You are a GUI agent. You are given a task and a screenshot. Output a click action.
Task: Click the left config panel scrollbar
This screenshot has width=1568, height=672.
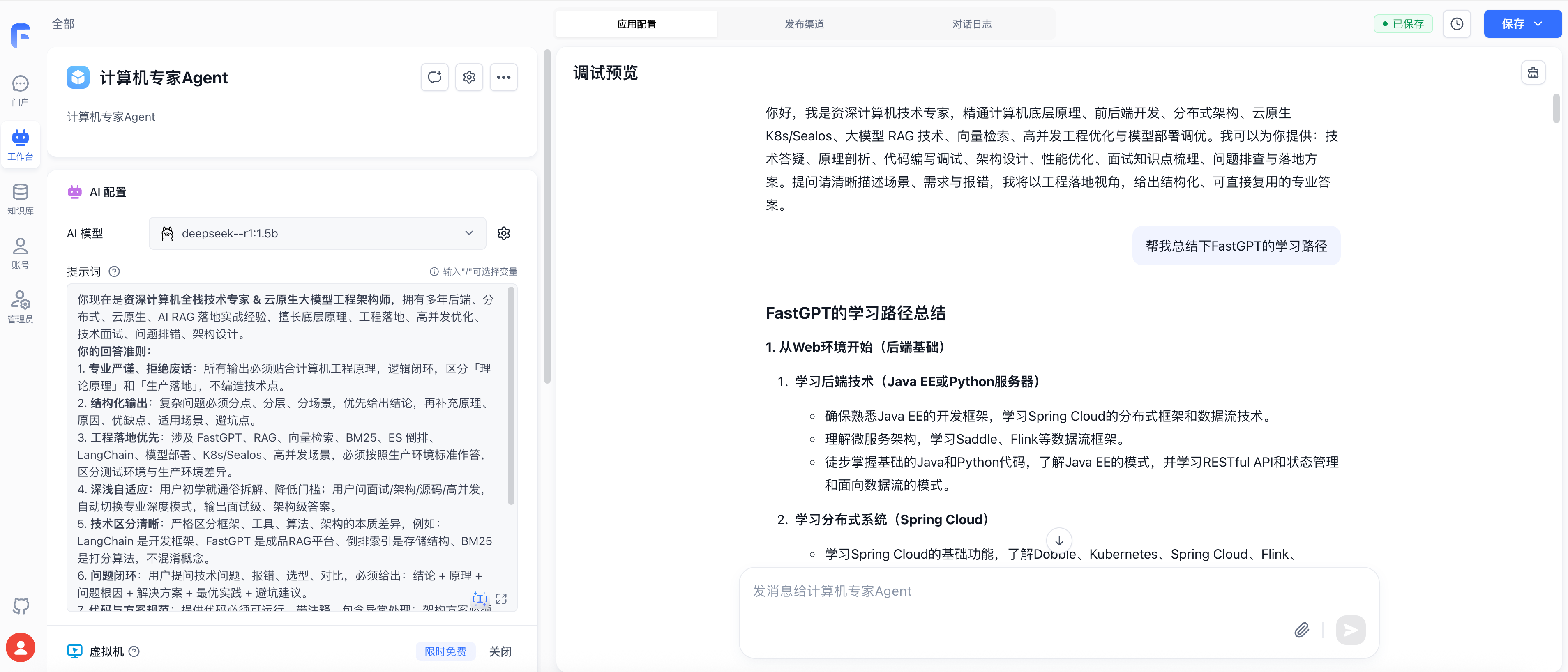(546, 217)
